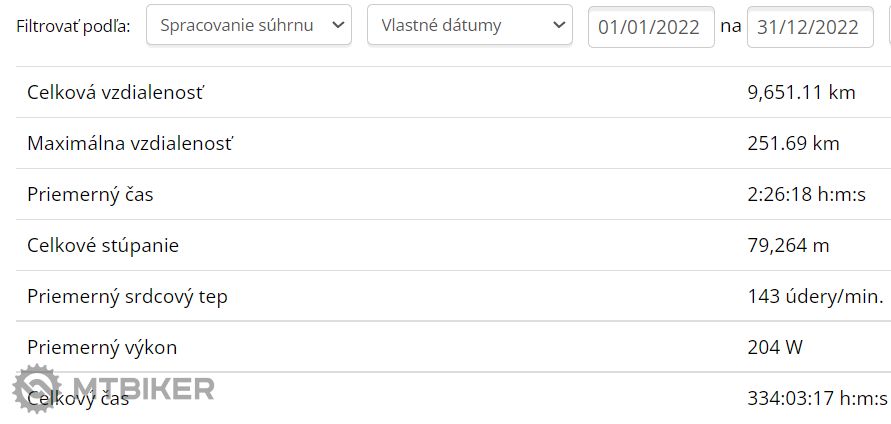Screen dimensions: 891x424
Task: Select the Priemerný čas row label
Action: pyautogui.click(x=90, y=195)
